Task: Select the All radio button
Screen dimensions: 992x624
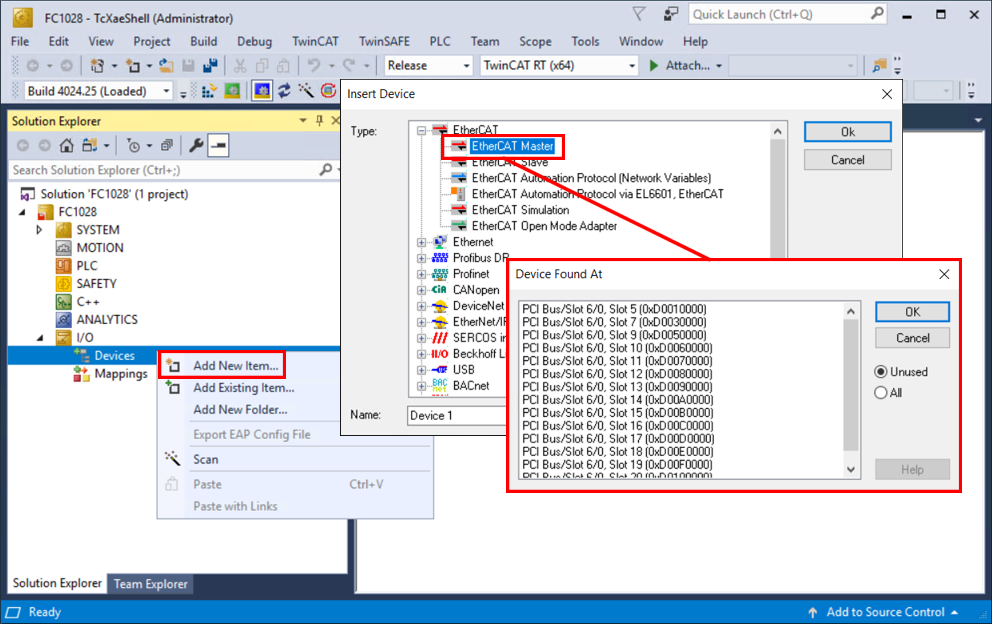Action: 881,392
